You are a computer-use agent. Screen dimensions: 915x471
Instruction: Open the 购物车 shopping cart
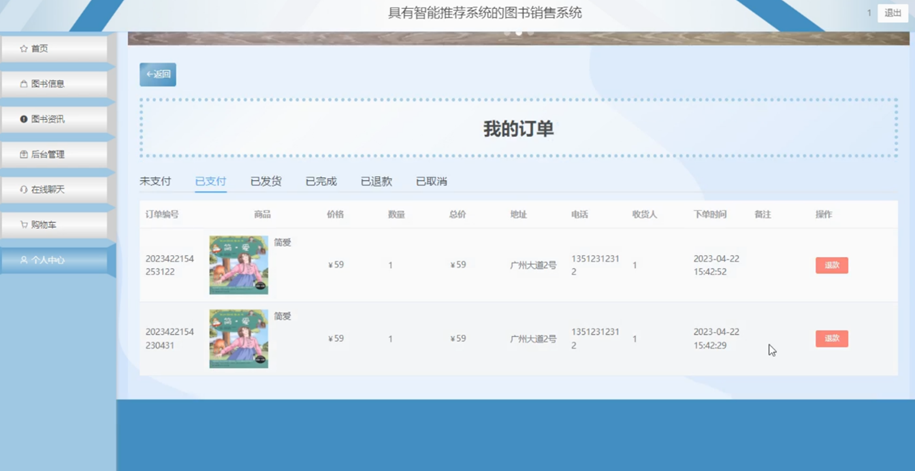pos(54,225)
